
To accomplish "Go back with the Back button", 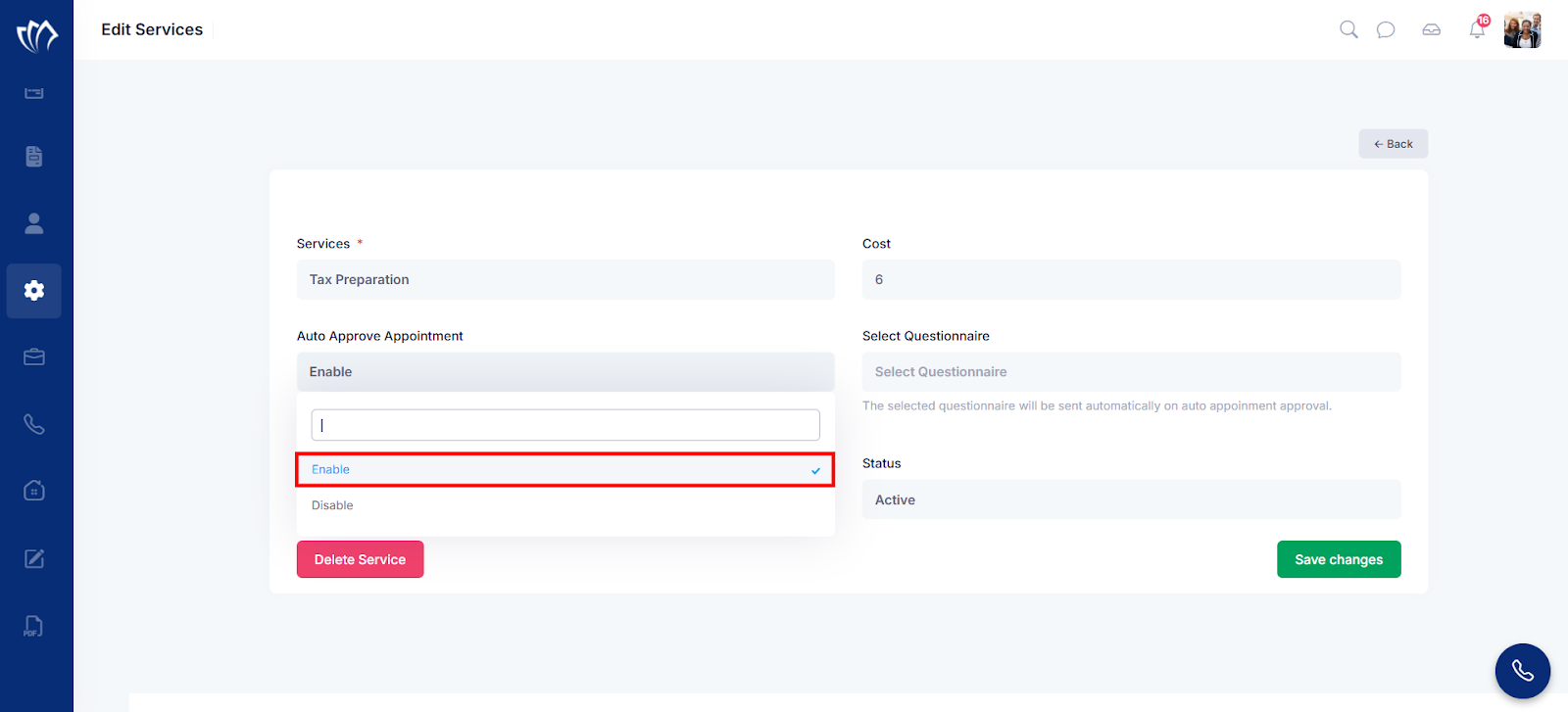I will point(1393,144).
